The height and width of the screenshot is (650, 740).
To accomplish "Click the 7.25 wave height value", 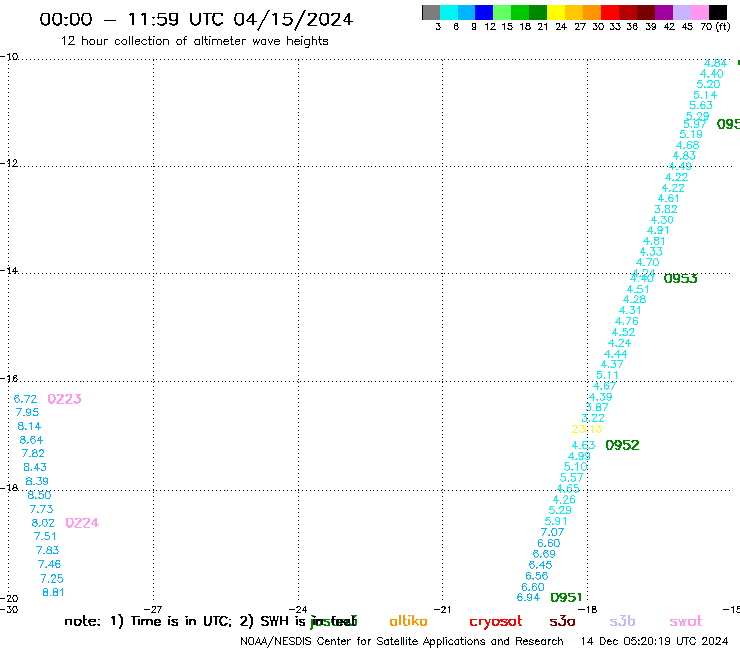I will pyautogui.click(x=52, y=579).
